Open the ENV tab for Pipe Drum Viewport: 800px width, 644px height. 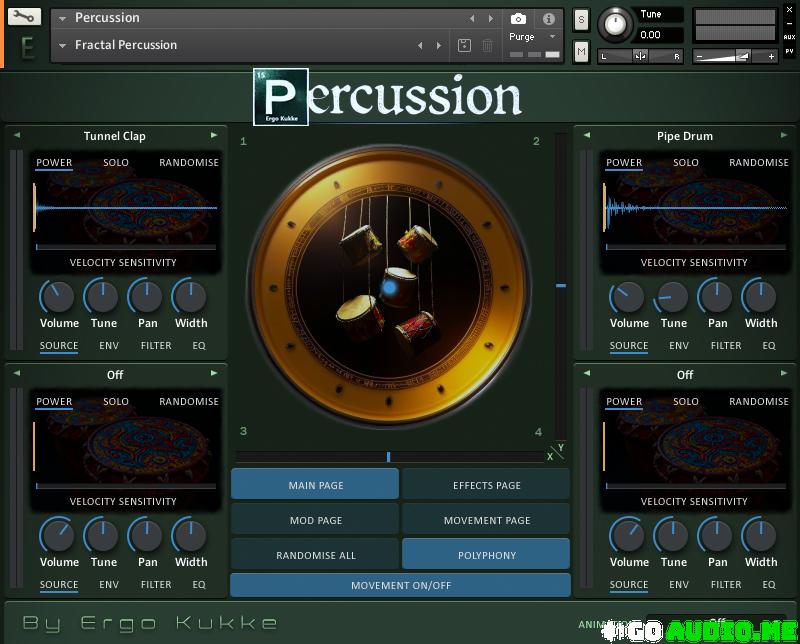click(x=679, y=346)
